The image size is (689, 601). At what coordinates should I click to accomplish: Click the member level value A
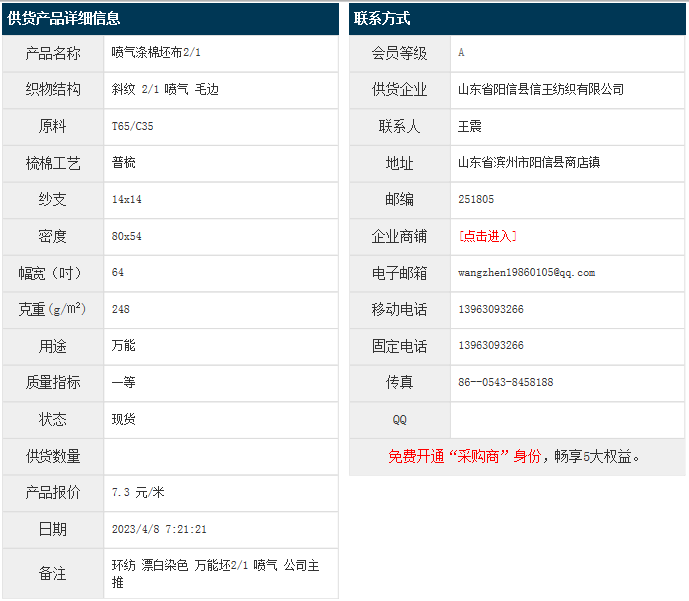461,53
